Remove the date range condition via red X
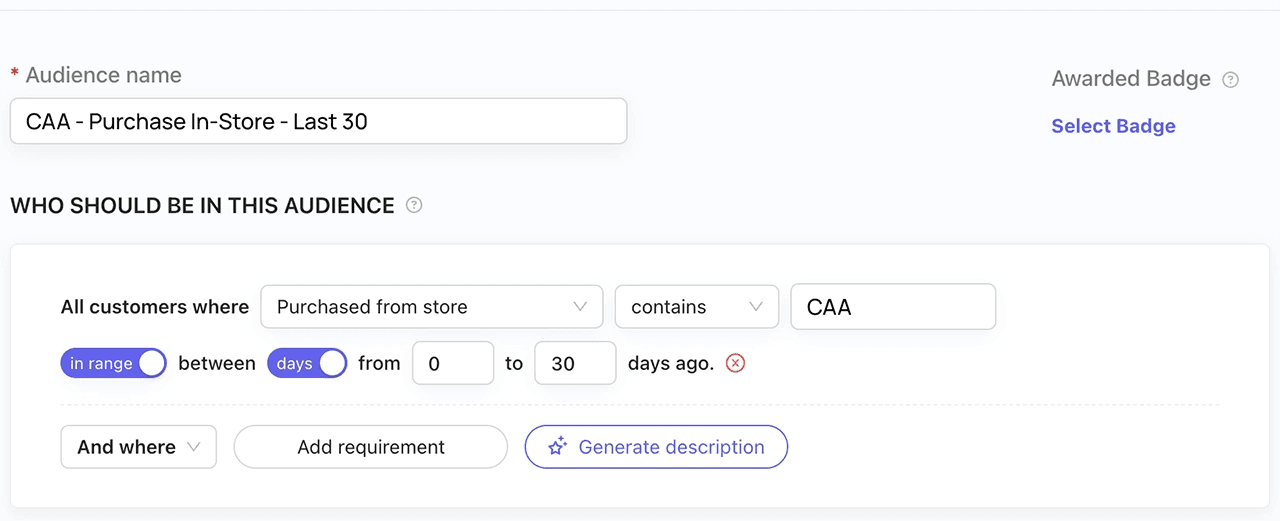 pyautogui.click(x=735, y=363)
